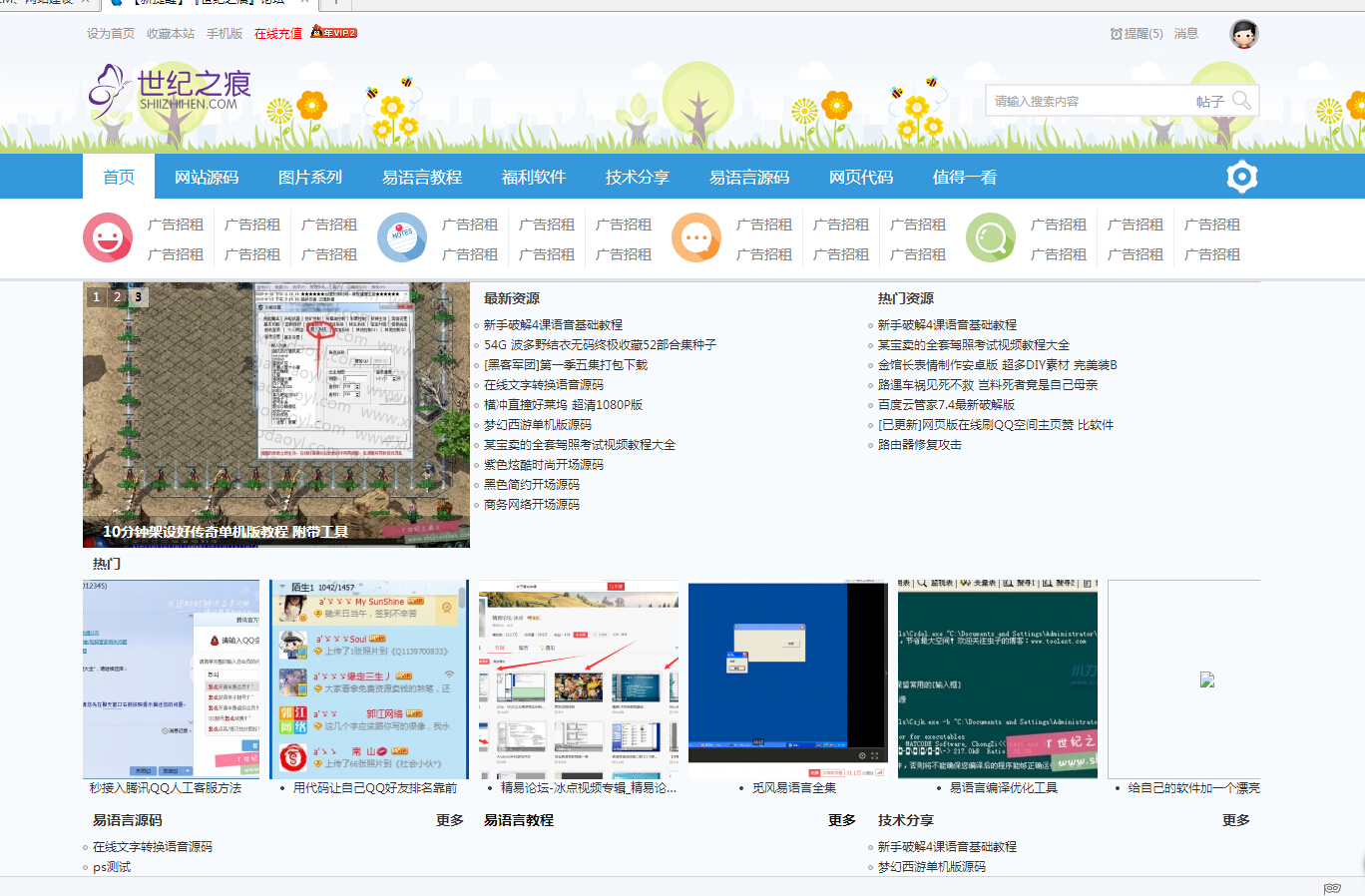Select the 首页 navigation tab
Screen dimensions: 1365x896
[119, 177]
